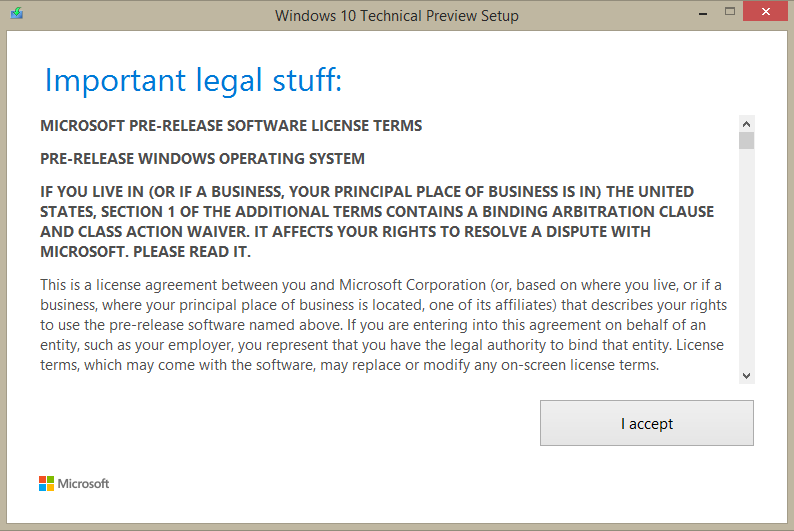Maximize the Technical Preview Setup window
Viewport: 794px width, 531px height.
coord(730,12)
